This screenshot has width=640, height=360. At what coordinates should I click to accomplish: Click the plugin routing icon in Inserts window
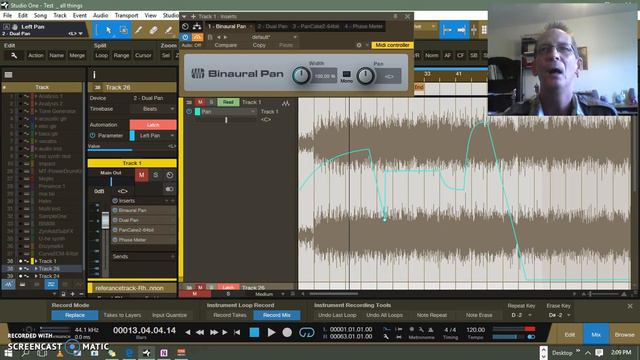197,27
